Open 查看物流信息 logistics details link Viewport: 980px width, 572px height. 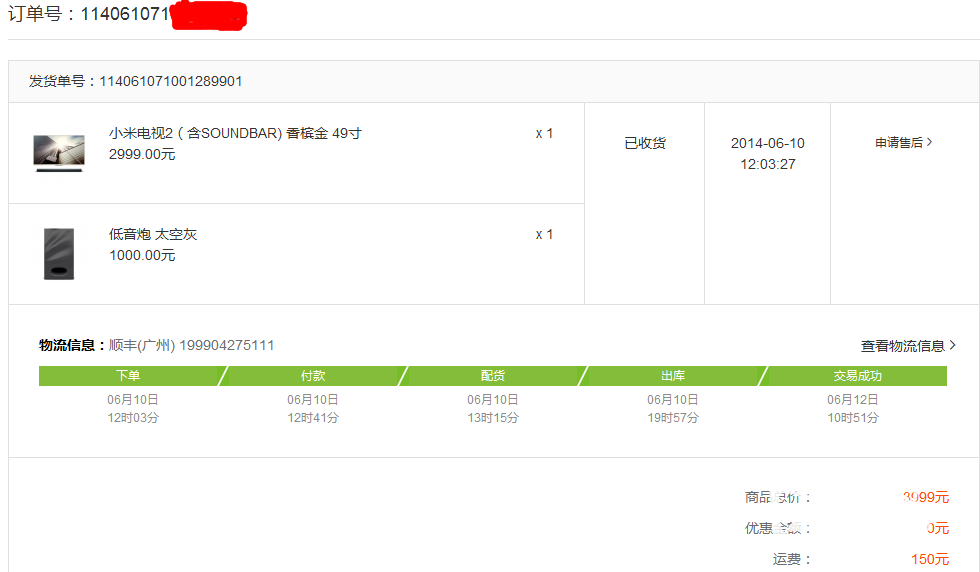click(902, 346)
